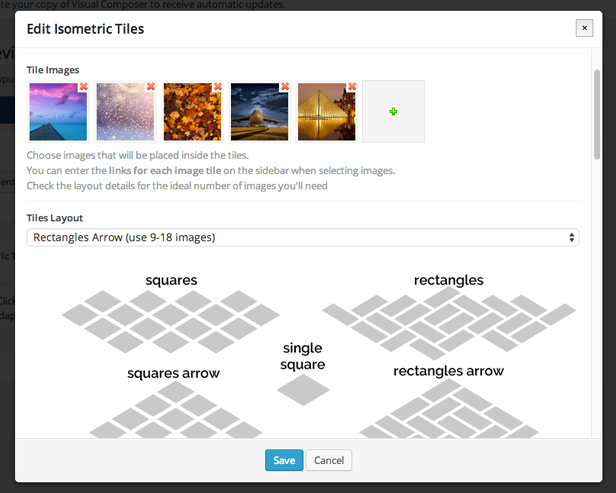
Task: Click the squares layout preview diagram
Action: click(x=170, y=321)
